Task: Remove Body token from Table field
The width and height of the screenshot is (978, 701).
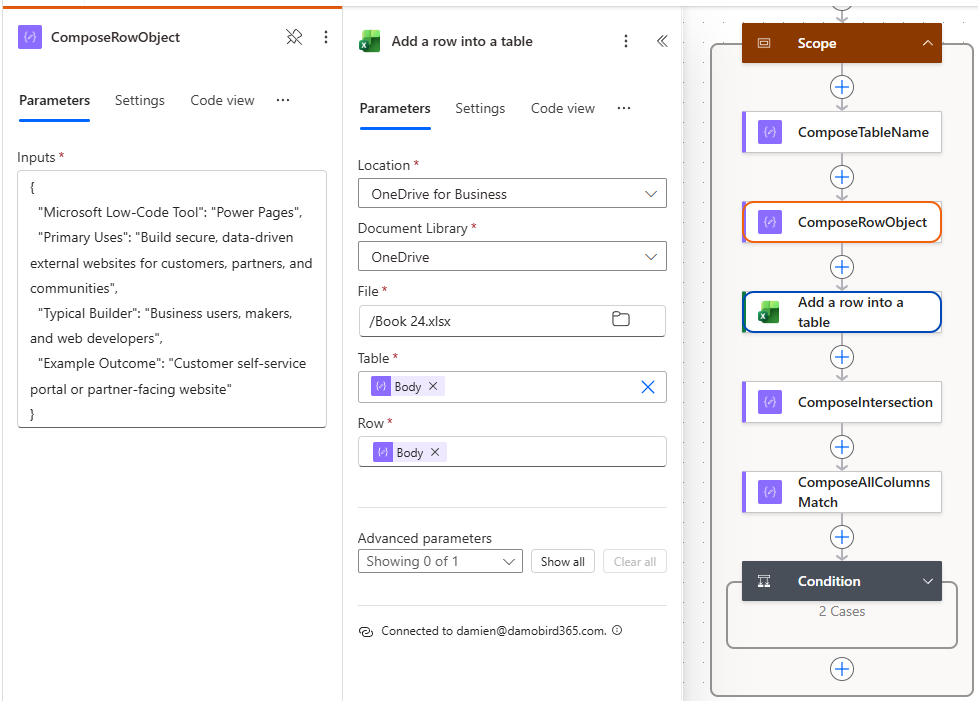Action: tap(433, 386)
